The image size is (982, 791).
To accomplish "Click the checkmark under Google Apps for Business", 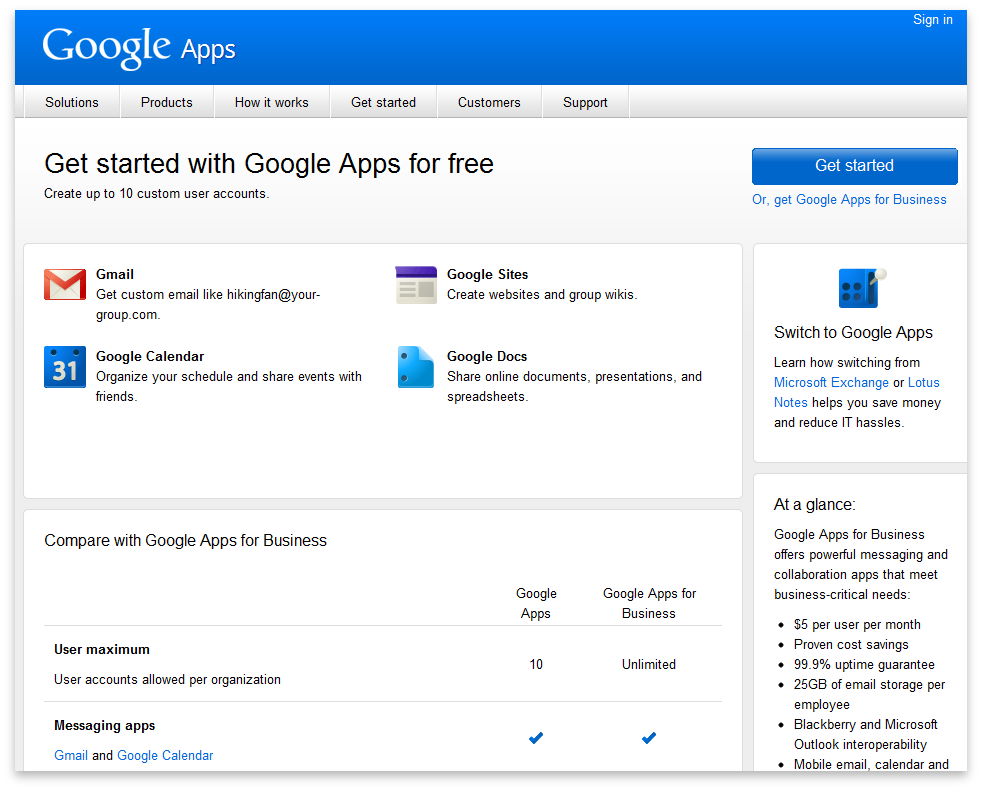I will pyautogui.click(x=648, y=737).
